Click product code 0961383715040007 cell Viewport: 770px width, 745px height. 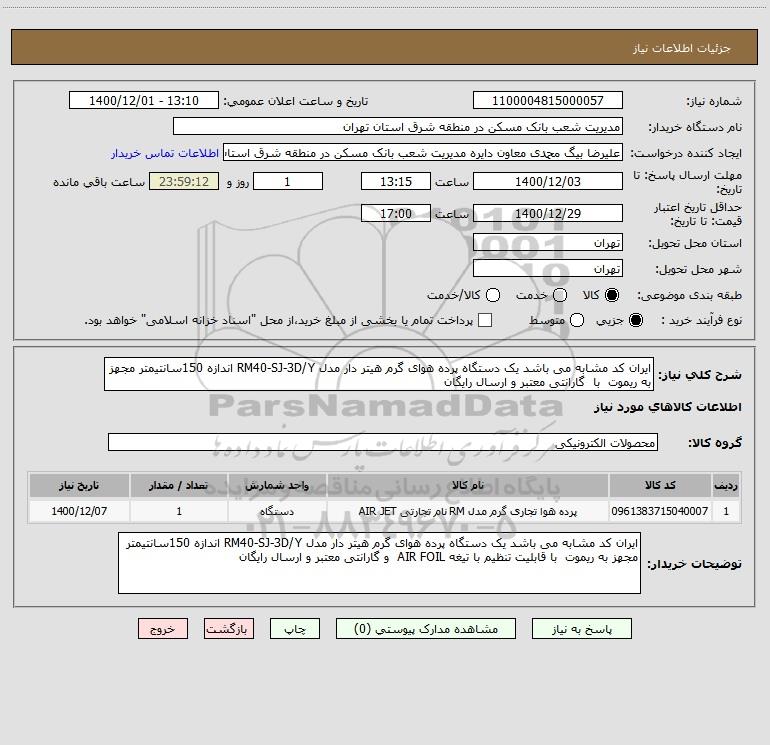coord(660,511)
